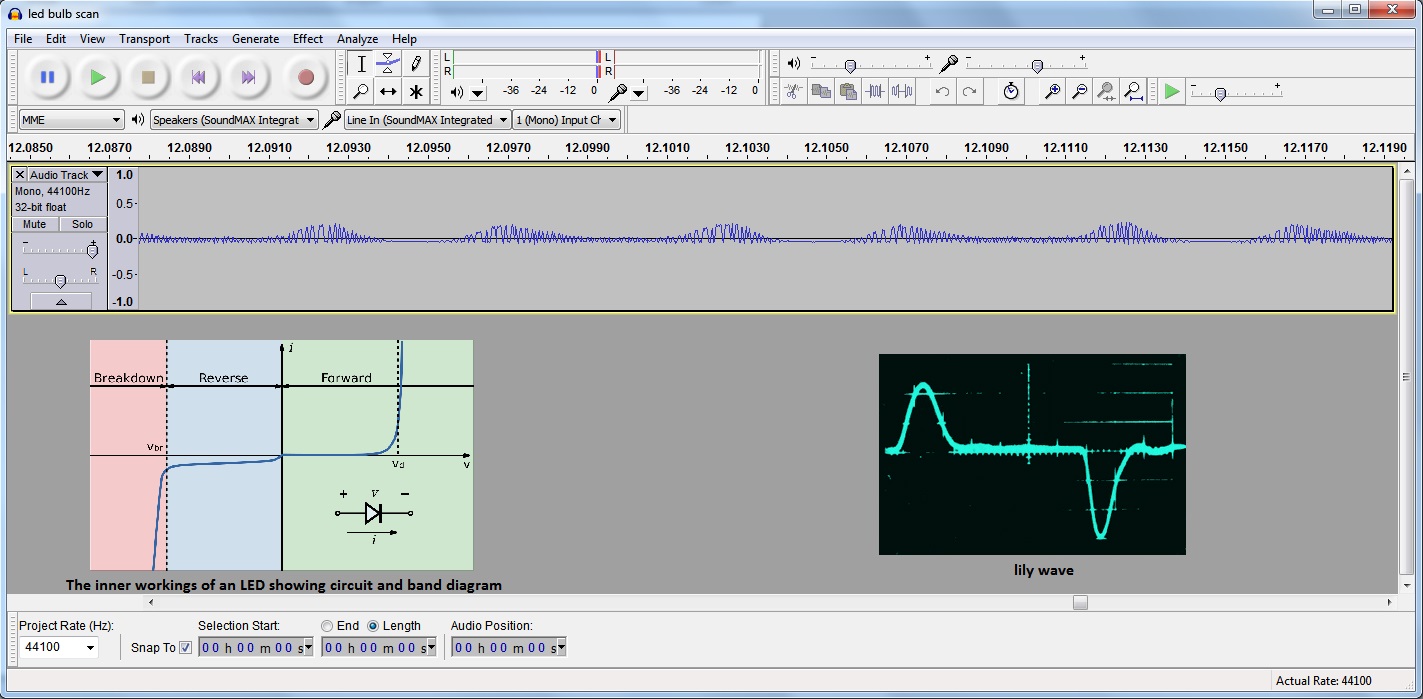Open the Line In input device dropdown

[x=427, y=120]
